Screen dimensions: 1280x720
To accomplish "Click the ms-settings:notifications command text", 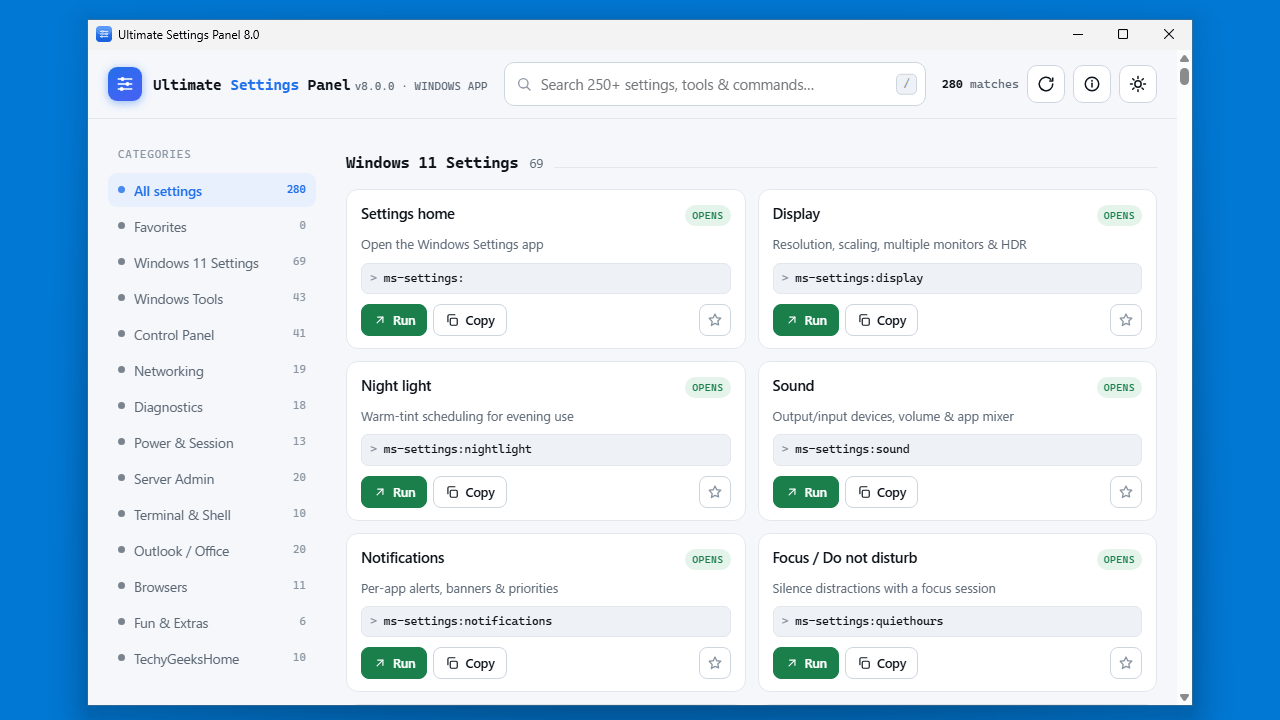I will click(x=467, y=621).
